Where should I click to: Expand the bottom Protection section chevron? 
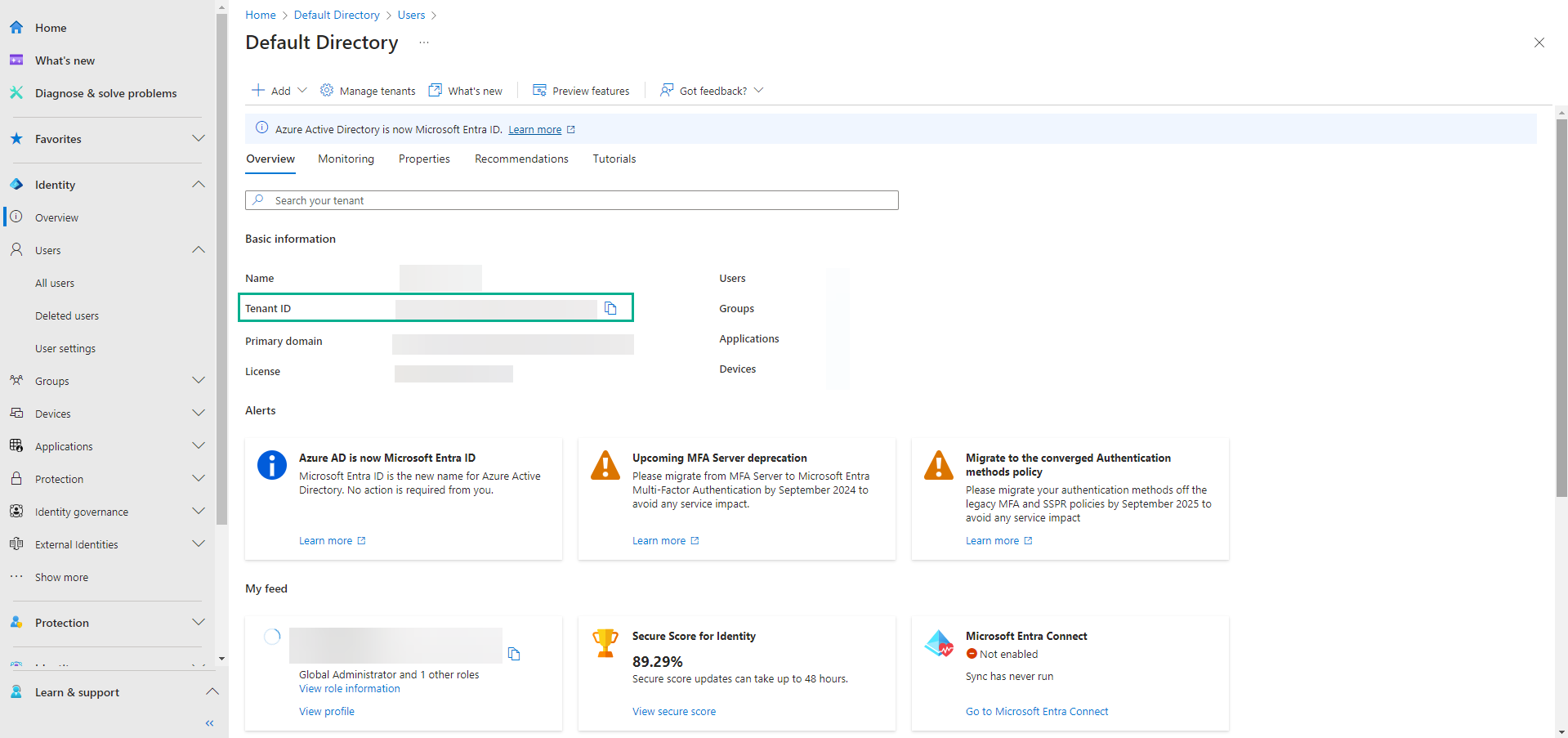[x=199, y=623]
